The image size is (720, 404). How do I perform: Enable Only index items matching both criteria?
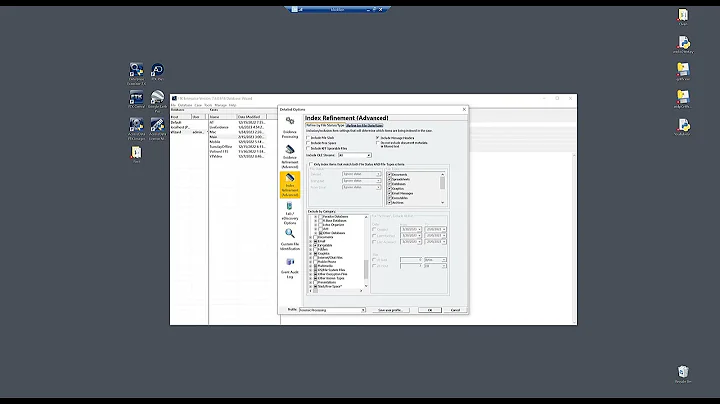click(x=311, y=164)
